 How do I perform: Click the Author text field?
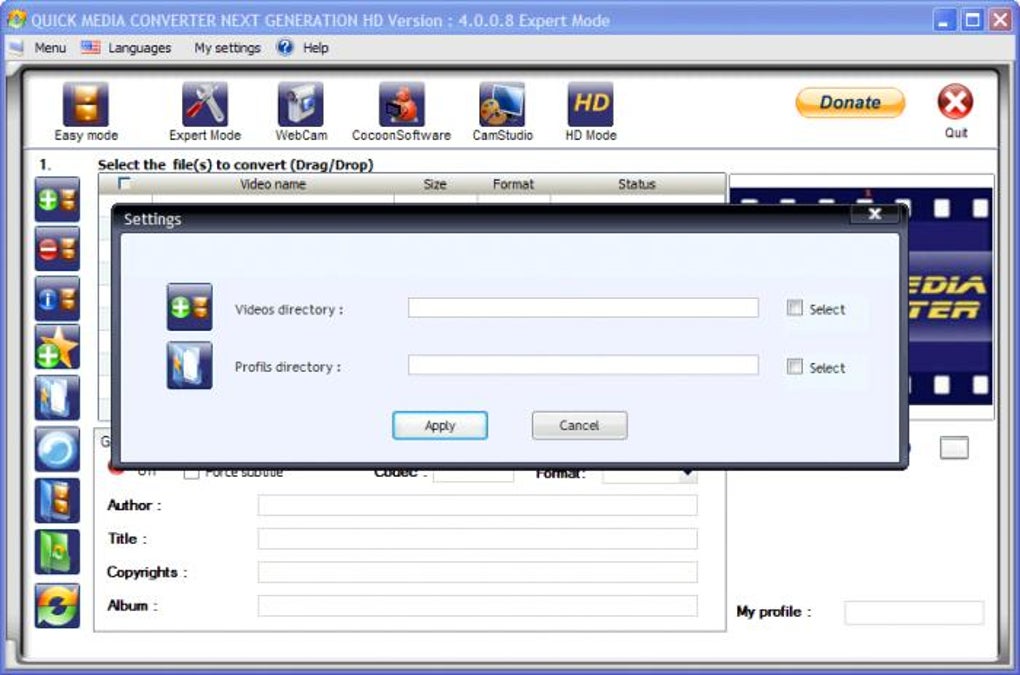(477, 505)
